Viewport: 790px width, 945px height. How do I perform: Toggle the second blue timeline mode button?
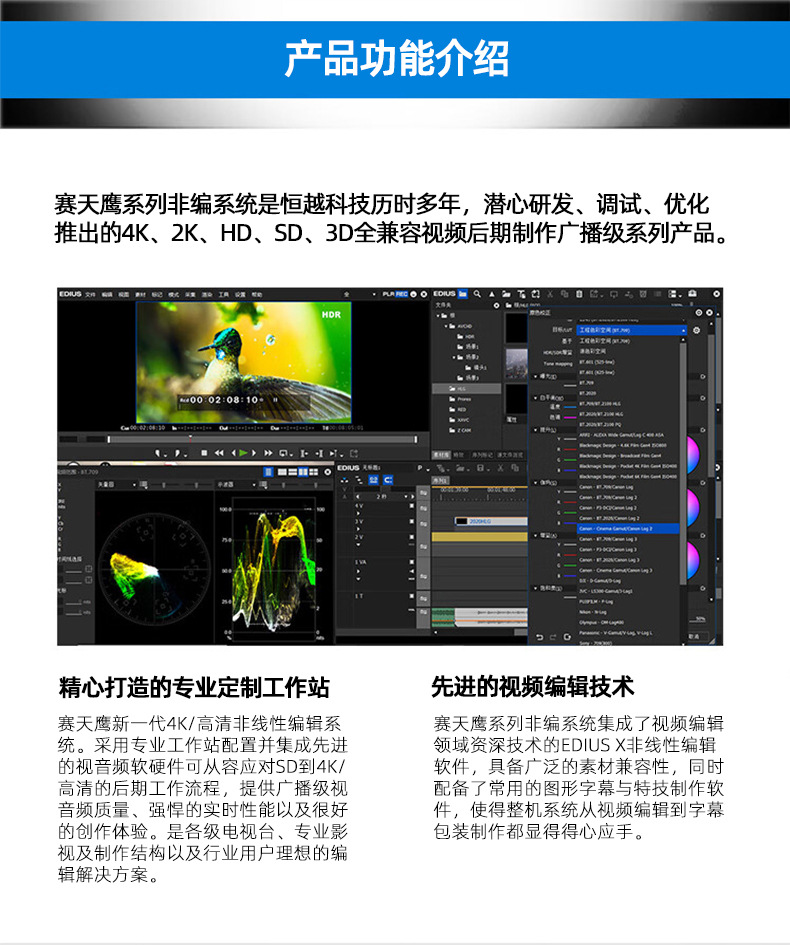(388, 480)
